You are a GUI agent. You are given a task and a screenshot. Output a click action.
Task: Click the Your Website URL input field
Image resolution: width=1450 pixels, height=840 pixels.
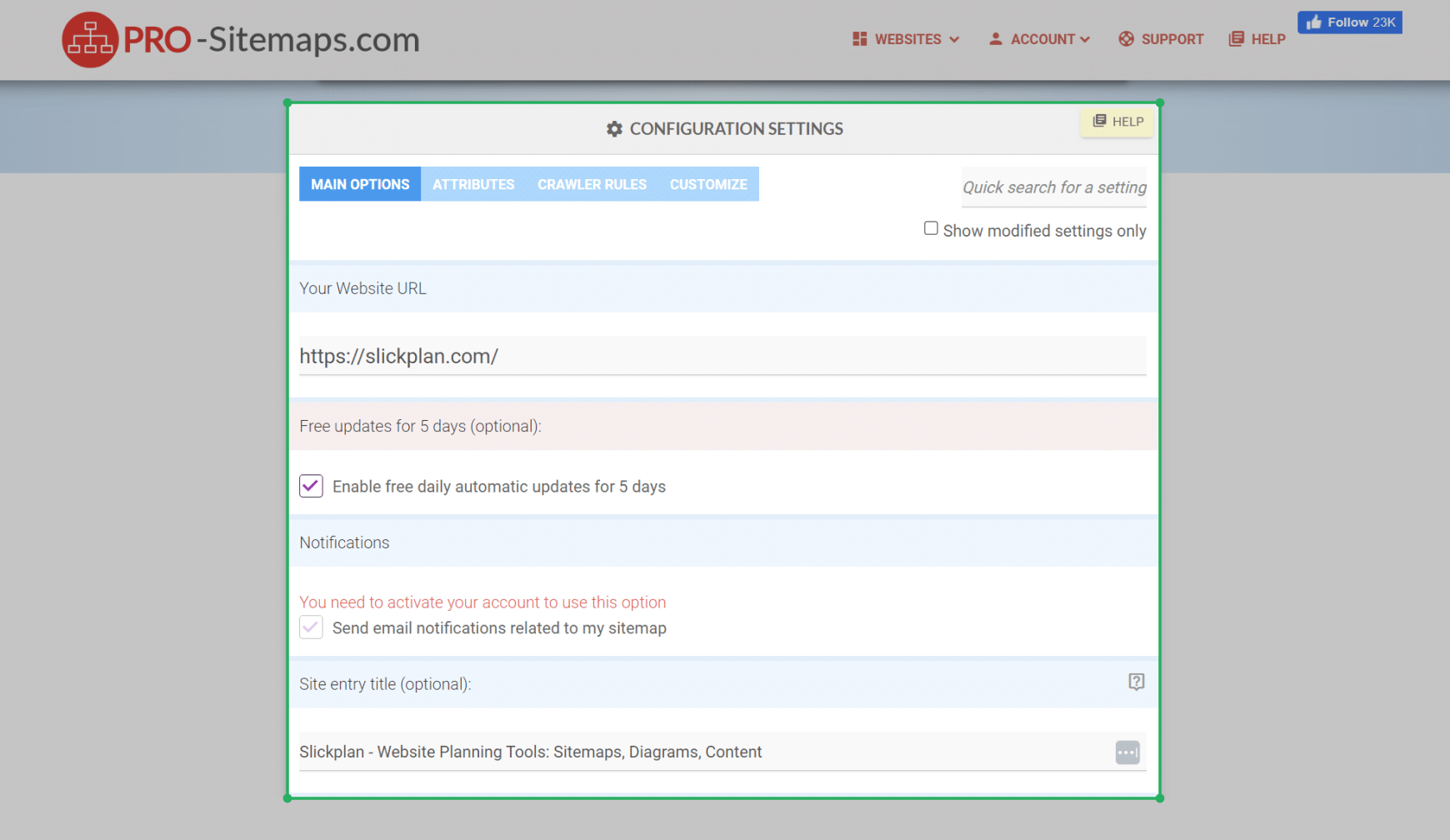pos(722,357)
